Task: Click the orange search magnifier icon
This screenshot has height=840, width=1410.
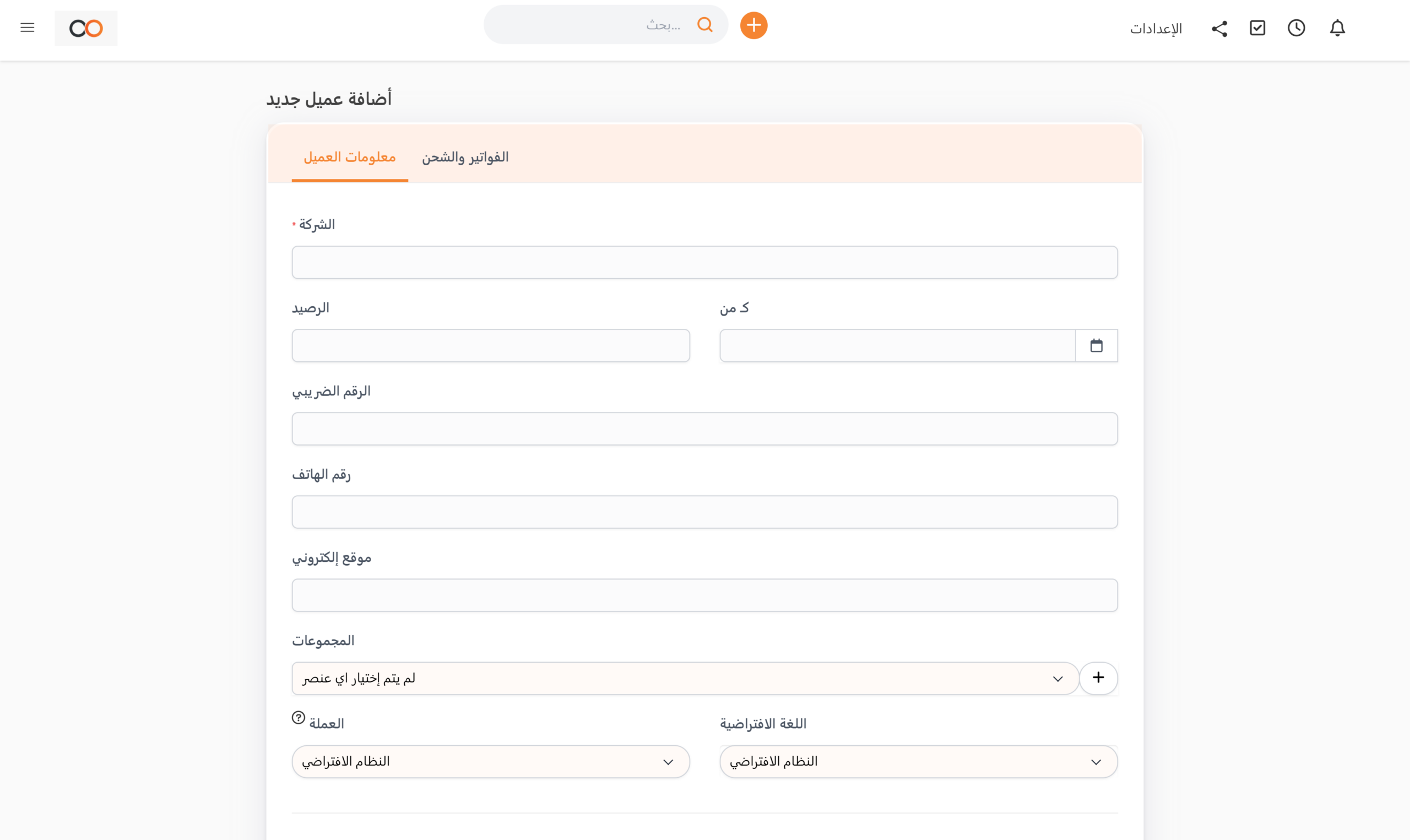Action: (x=704, y=25)
